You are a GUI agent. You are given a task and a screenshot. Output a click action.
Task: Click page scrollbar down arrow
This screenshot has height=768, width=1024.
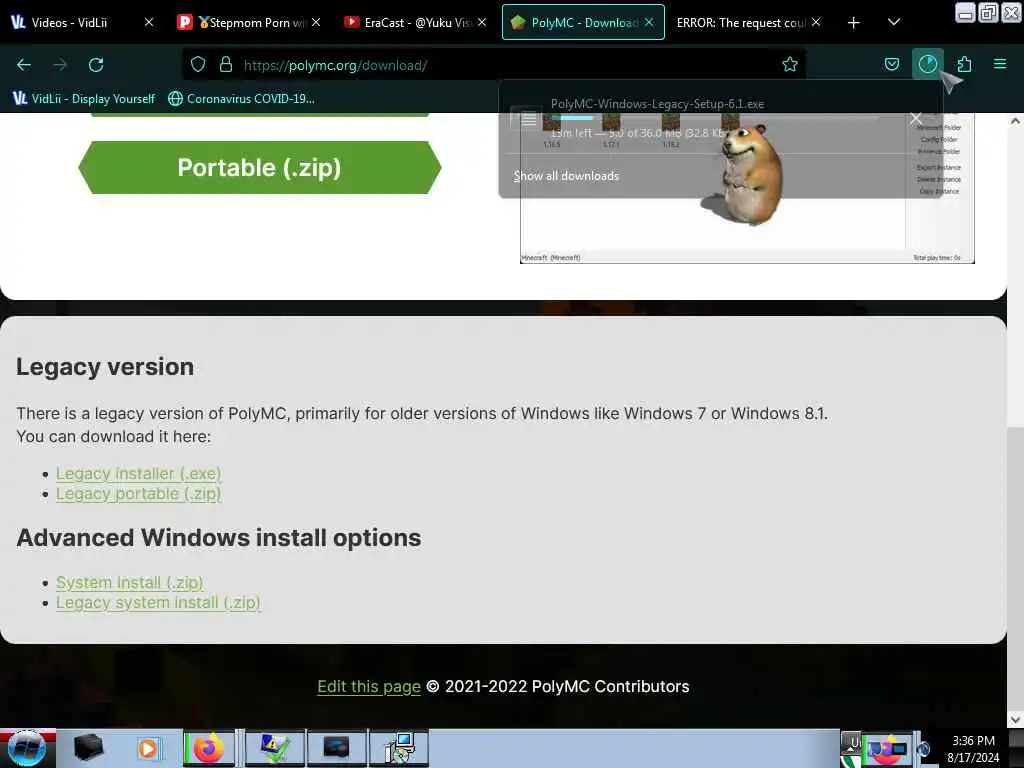click(1015, 719)
